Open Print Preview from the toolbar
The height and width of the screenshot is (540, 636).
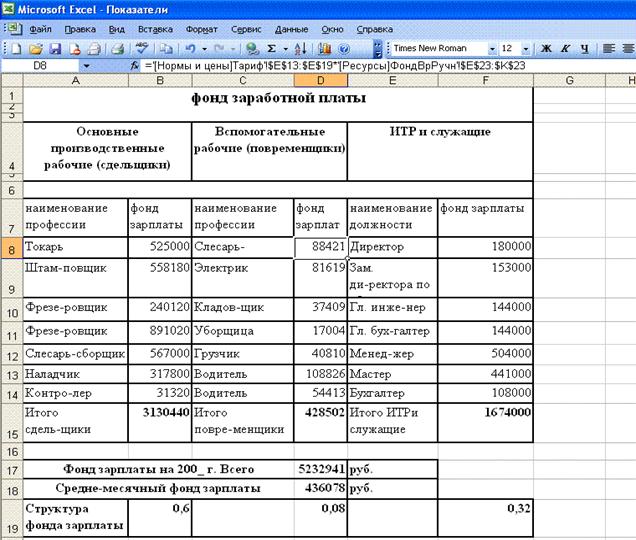point(118,49)
